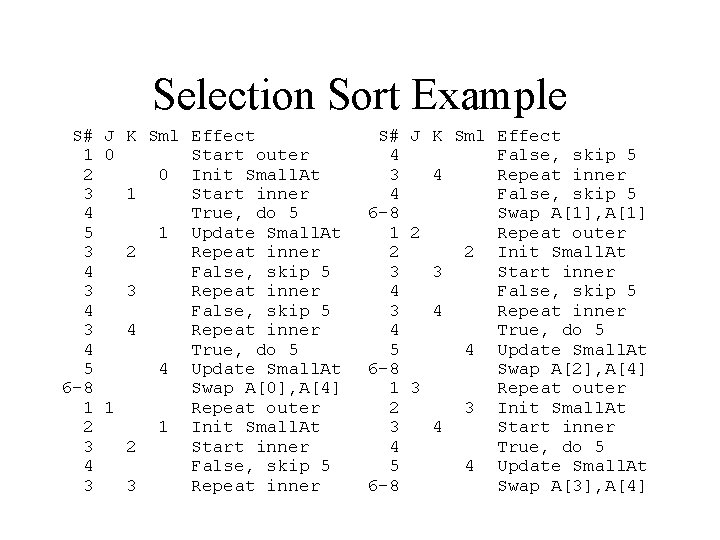The width and height of the screenshot is (720, 540).
Task: Select the right column Effect header
Action: tap(529, 136)
